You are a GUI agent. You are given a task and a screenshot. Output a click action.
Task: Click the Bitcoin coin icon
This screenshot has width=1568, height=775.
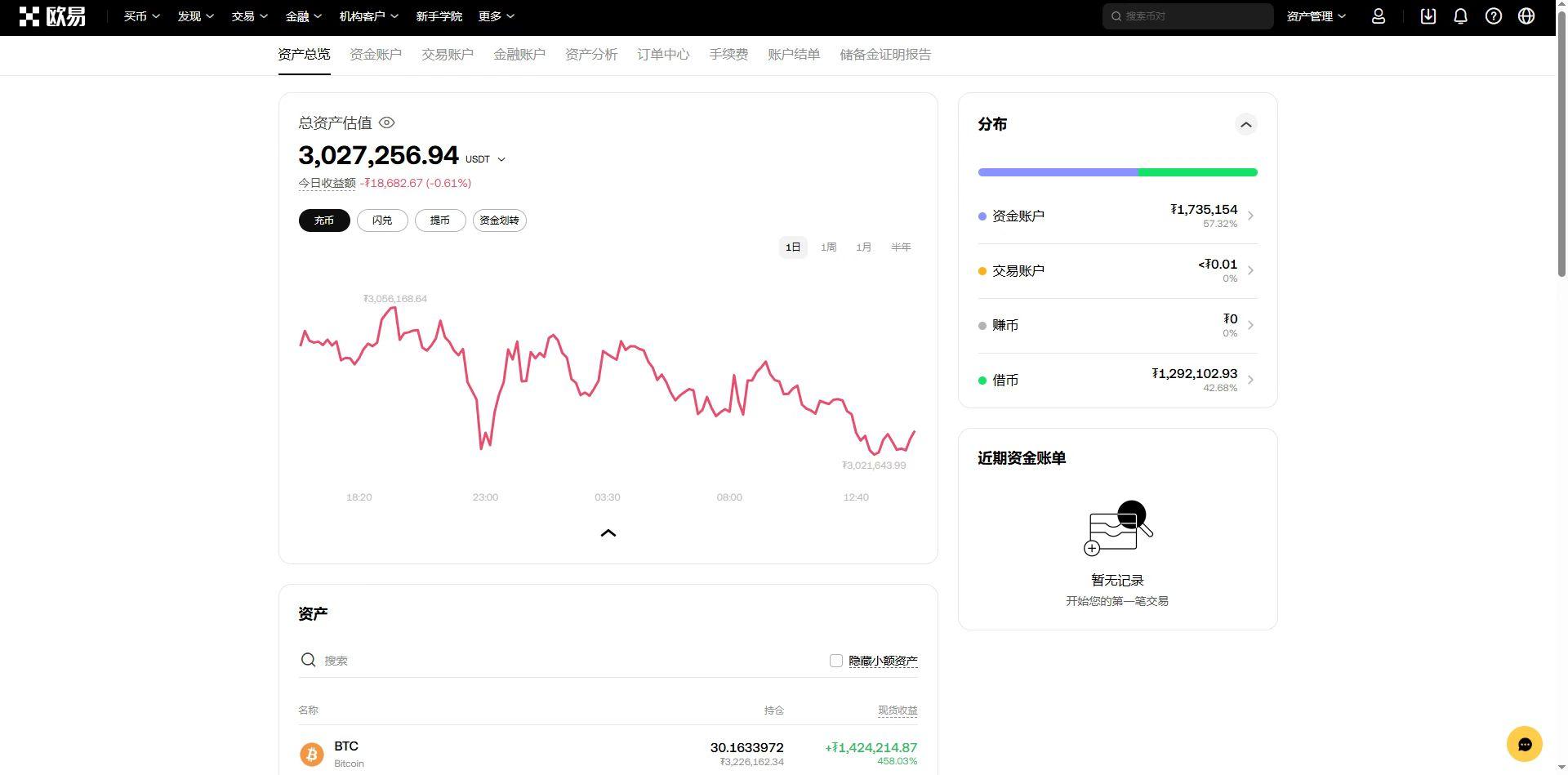[x=311, y=754]
